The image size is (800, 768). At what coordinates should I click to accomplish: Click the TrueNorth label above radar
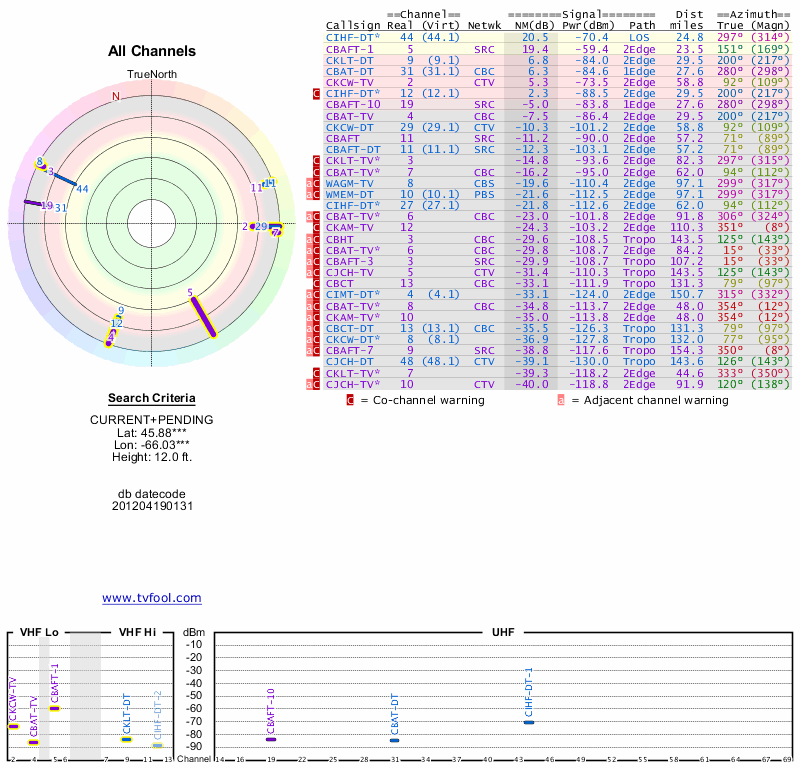151,76
